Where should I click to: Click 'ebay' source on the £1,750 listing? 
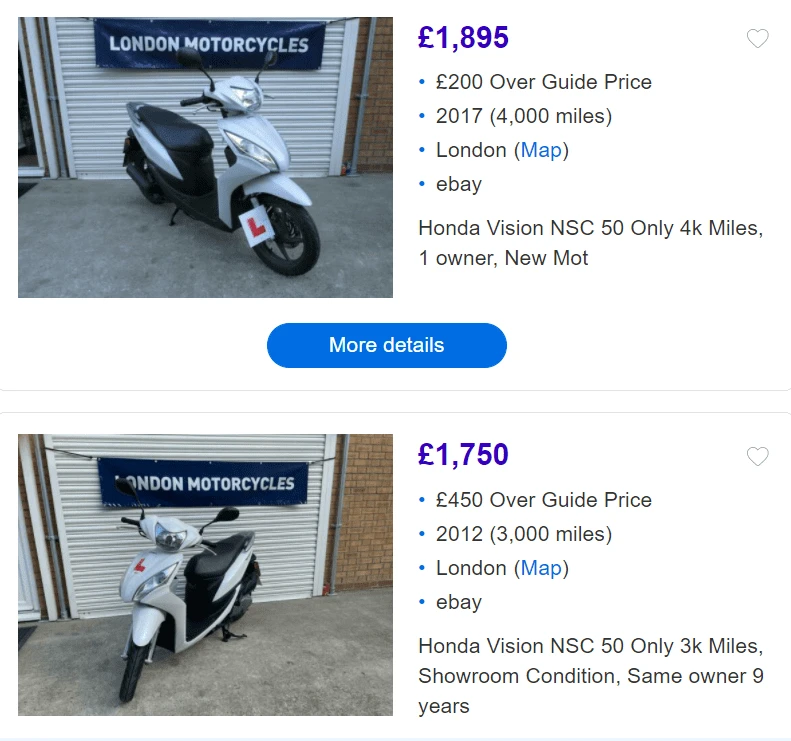(458, 602)
